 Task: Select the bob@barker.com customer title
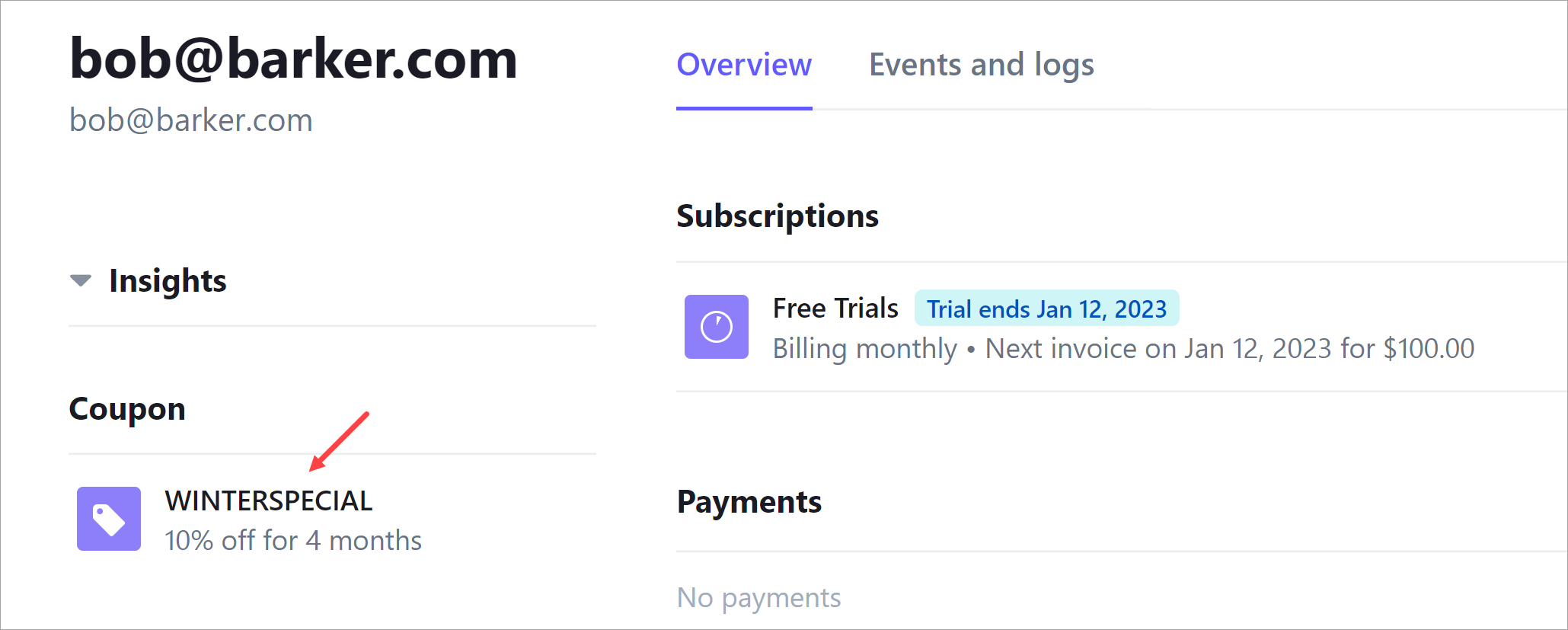coord(293,59)
